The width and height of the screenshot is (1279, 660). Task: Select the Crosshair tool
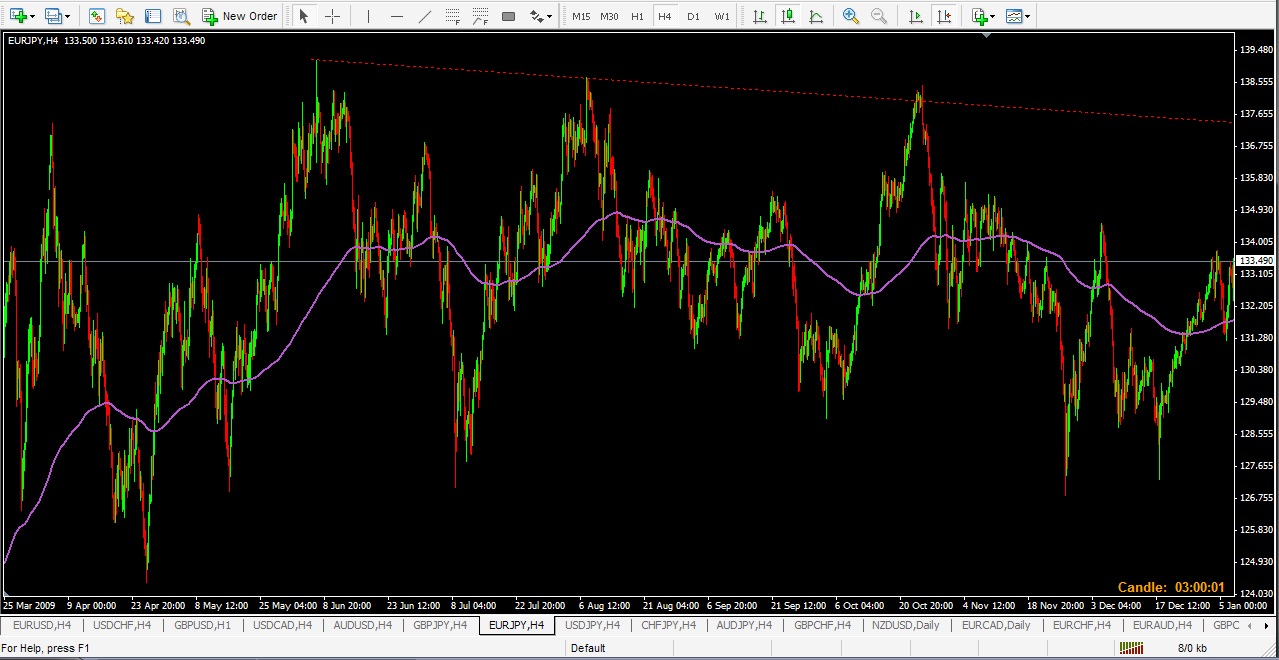[x=333, y=16]
